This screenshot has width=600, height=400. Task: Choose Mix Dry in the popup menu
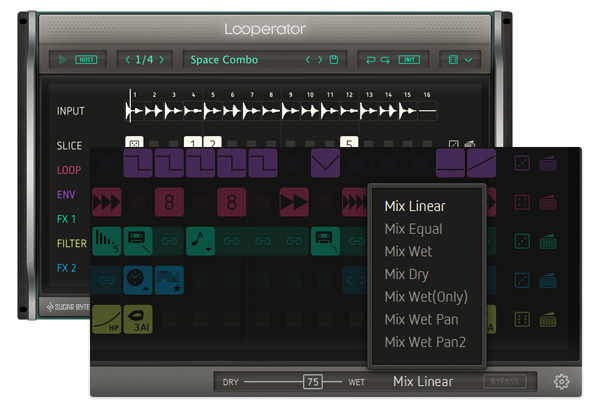click(x=407, y=274)
